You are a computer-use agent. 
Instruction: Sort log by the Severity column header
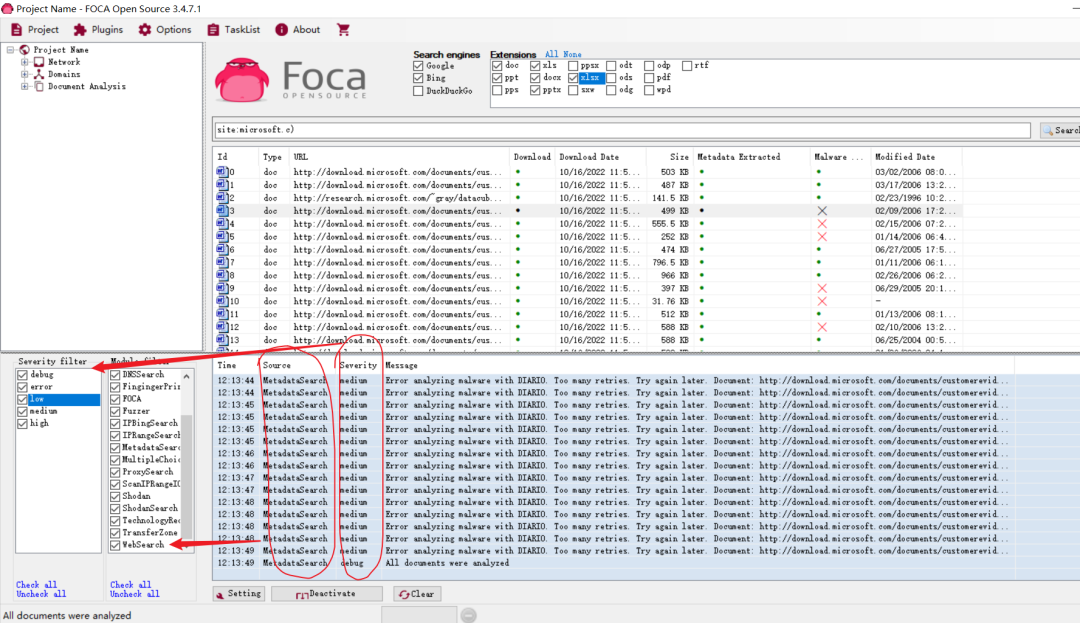(x=358, y=366)
